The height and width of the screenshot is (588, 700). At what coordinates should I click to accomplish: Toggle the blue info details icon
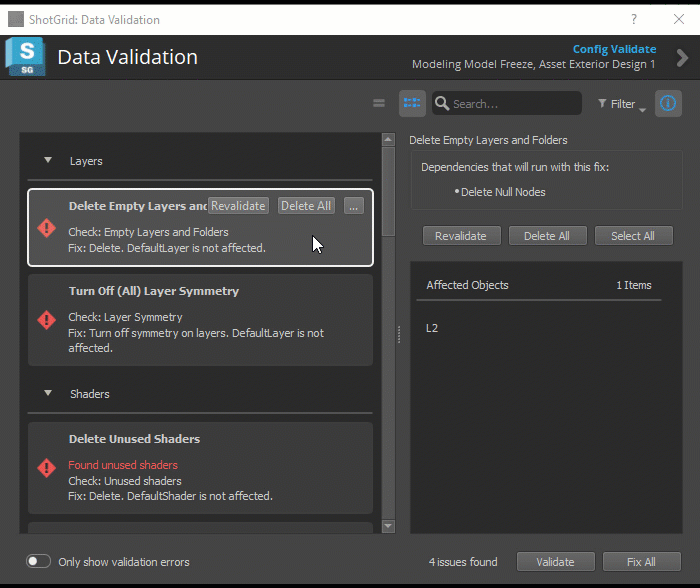668,103
